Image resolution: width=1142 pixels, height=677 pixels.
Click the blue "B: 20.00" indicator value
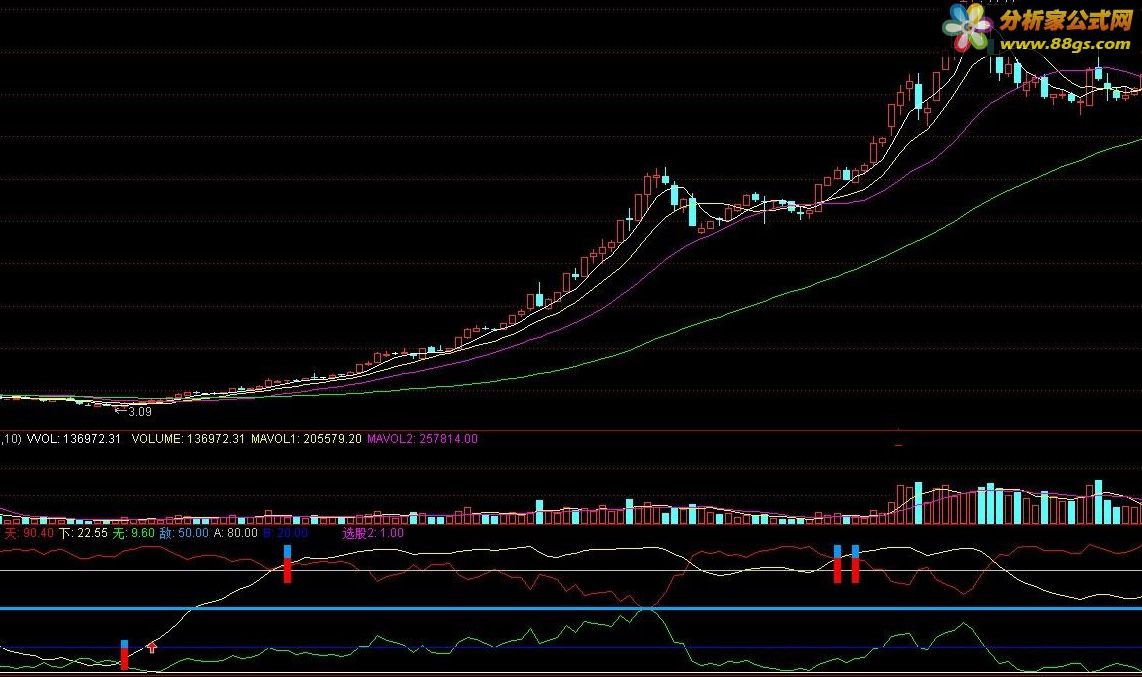tap(286, 533)
